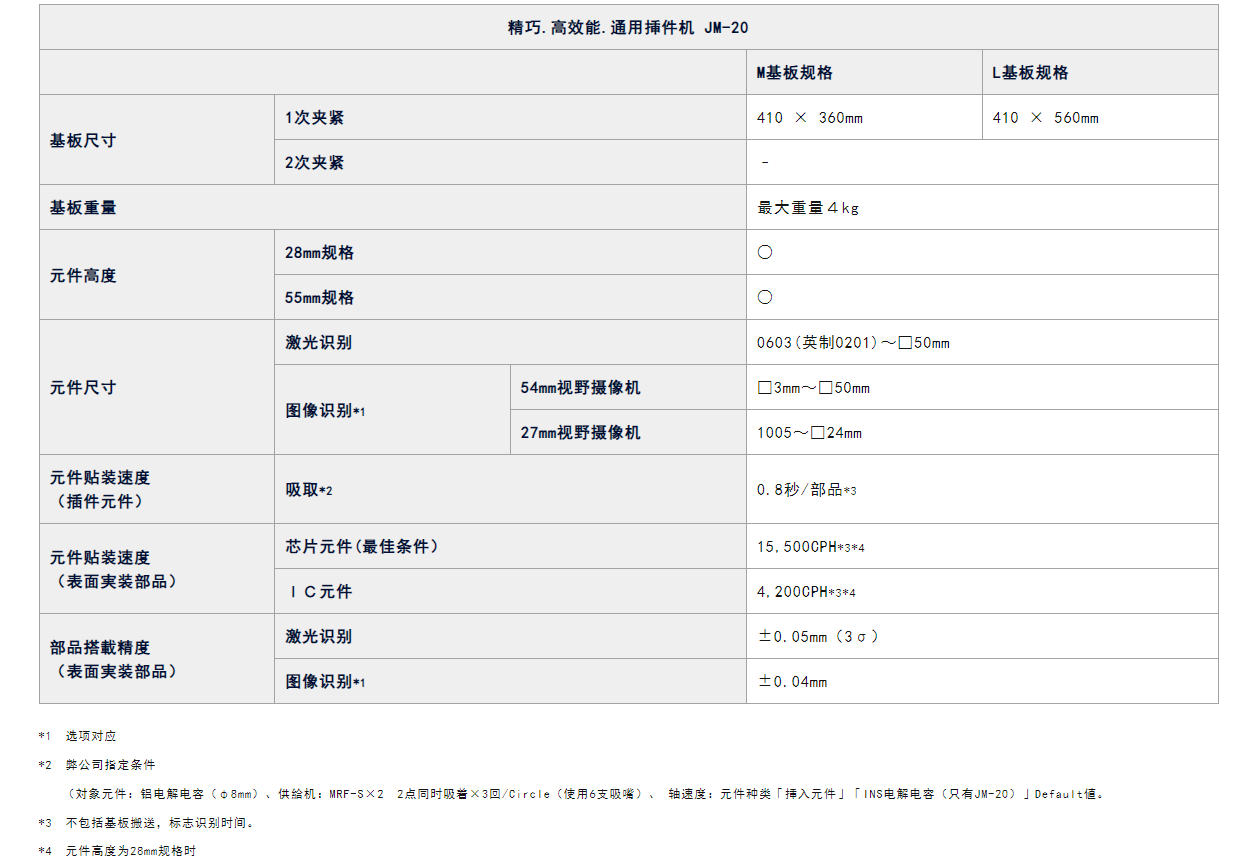
Task: Click the 最大重量4kg value cell
Action: click(808, 208)
